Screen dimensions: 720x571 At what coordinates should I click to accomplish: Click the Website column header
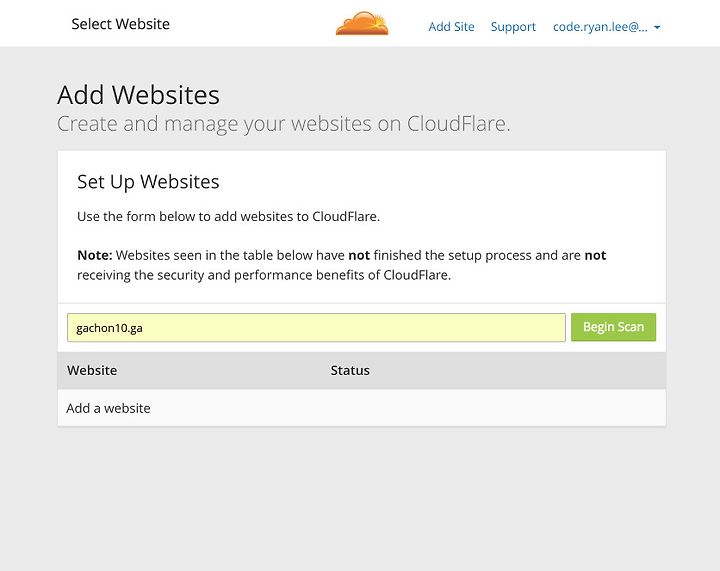pos(92,370)
